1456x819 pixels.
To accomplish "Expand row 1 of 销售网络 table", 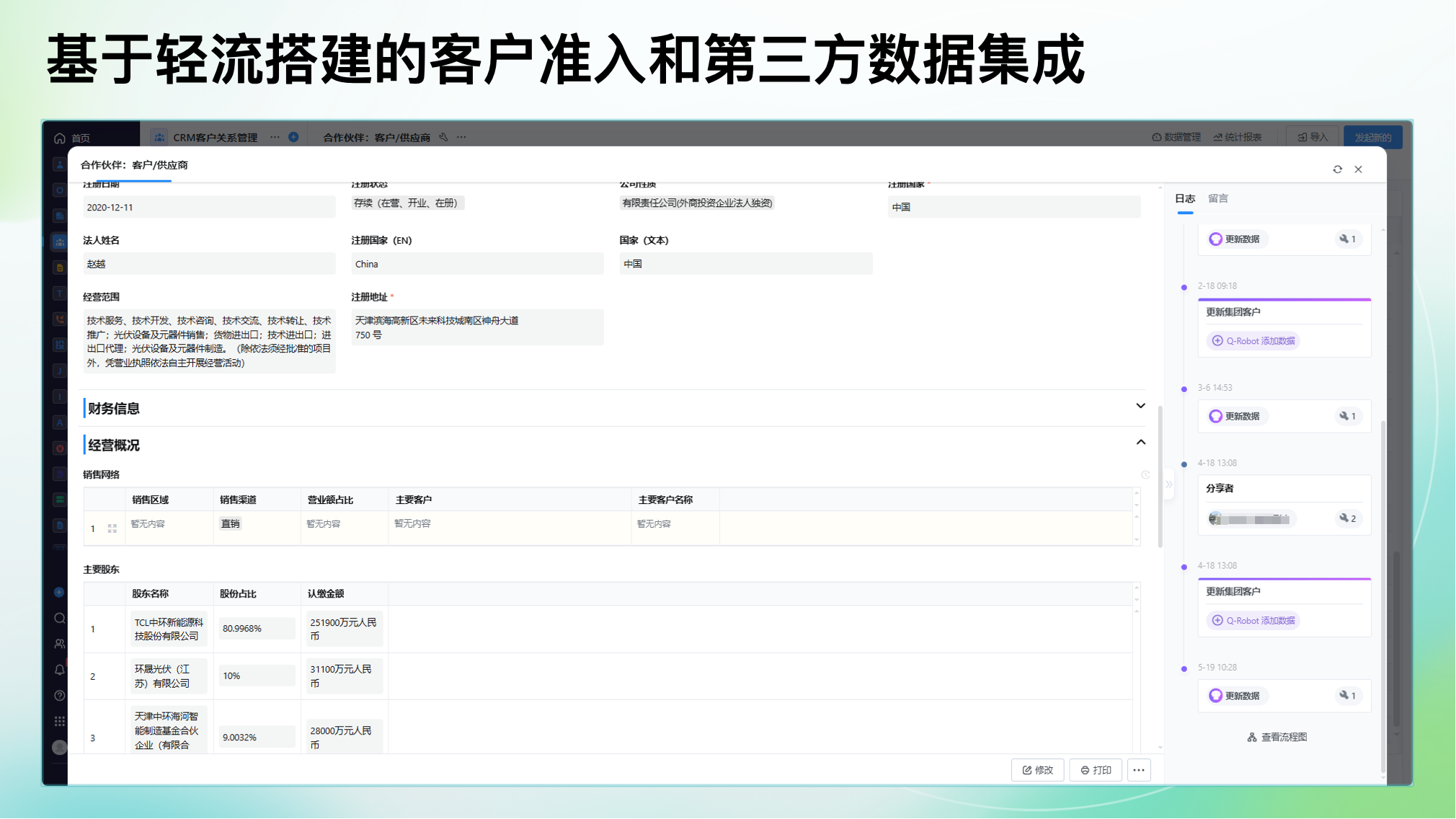I will click(112, 528).
